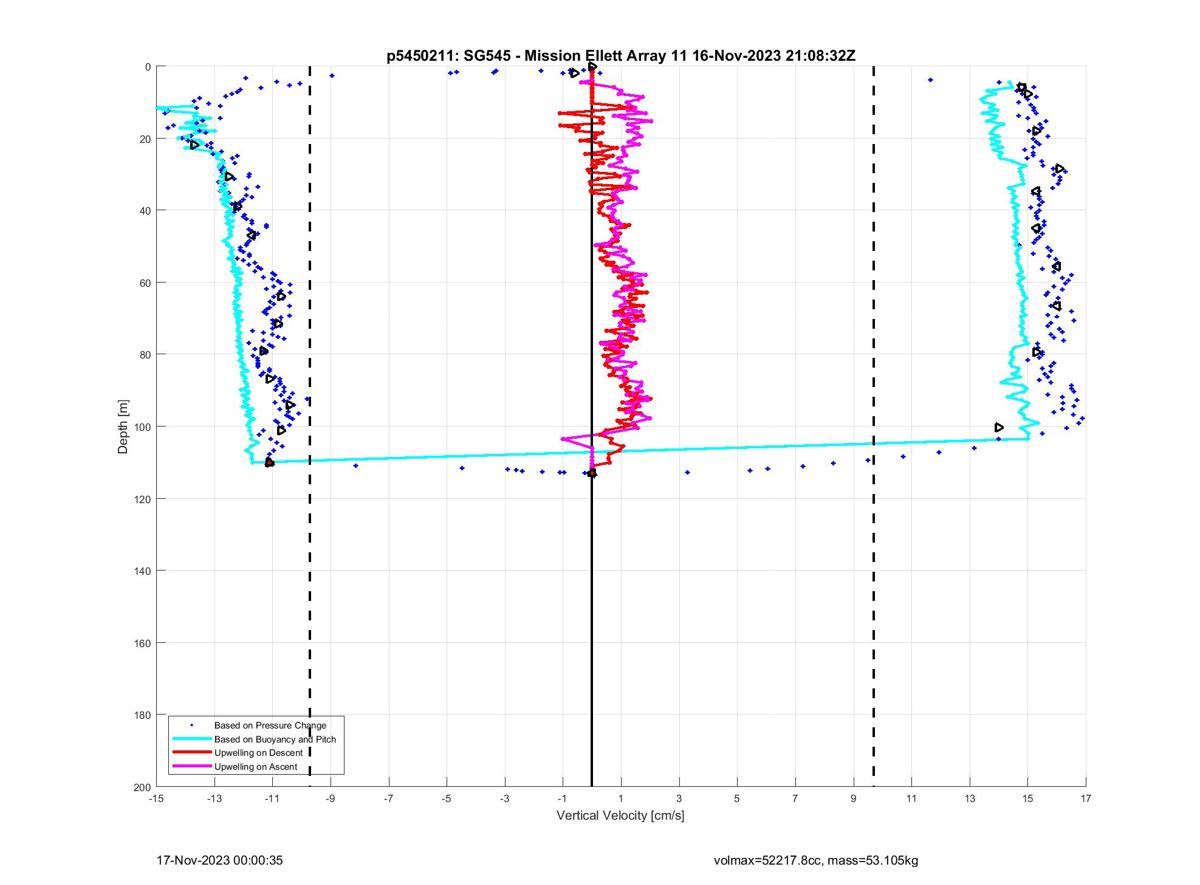Image resolution: width=1200 pixels, height=885 pixels.
Task: Click the -5 tick on the velocity axis
Action: (446, 799)
